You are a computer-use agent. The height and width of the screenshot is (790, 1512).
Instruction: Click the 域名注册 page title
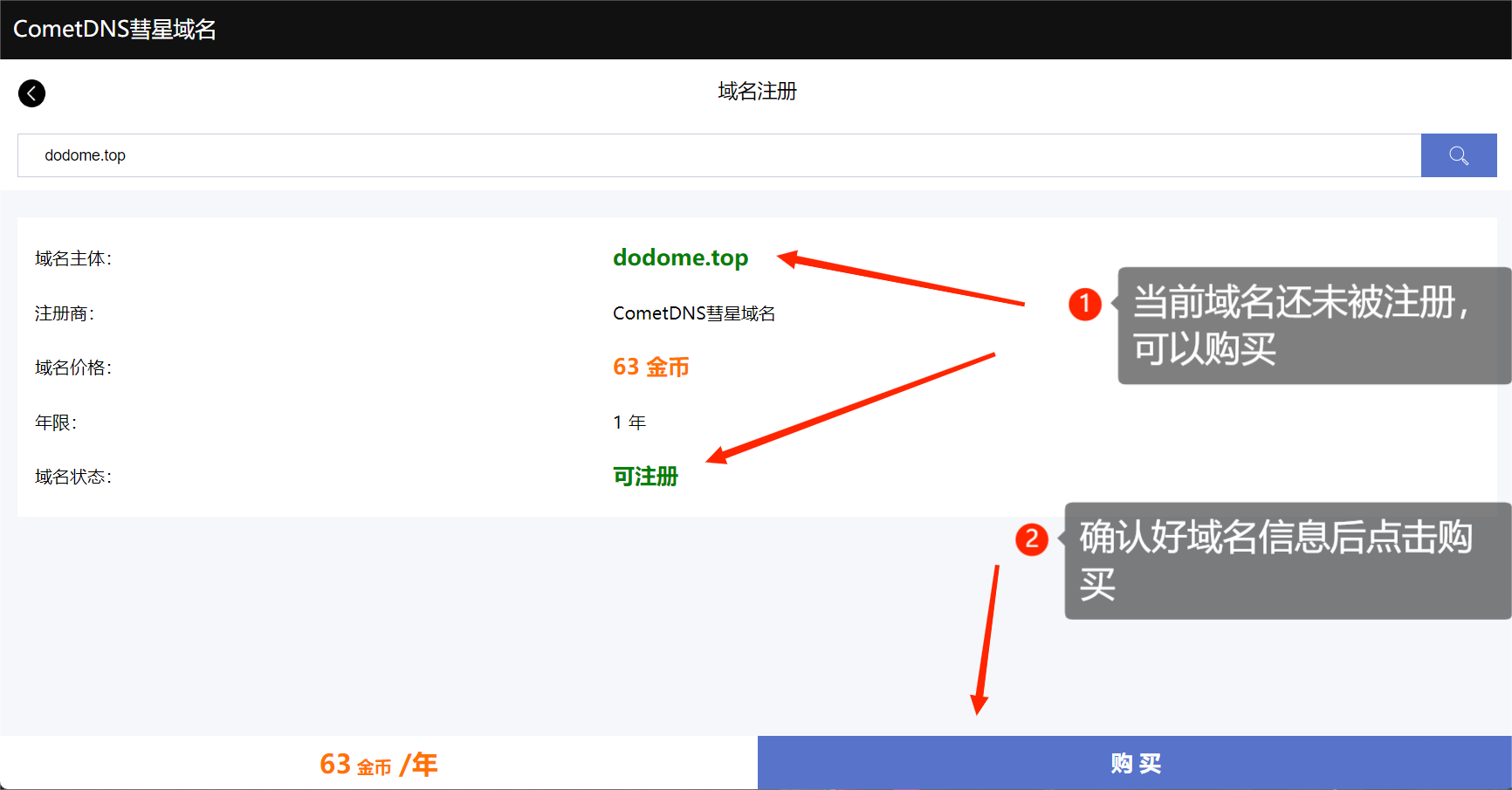click(757, 92)
